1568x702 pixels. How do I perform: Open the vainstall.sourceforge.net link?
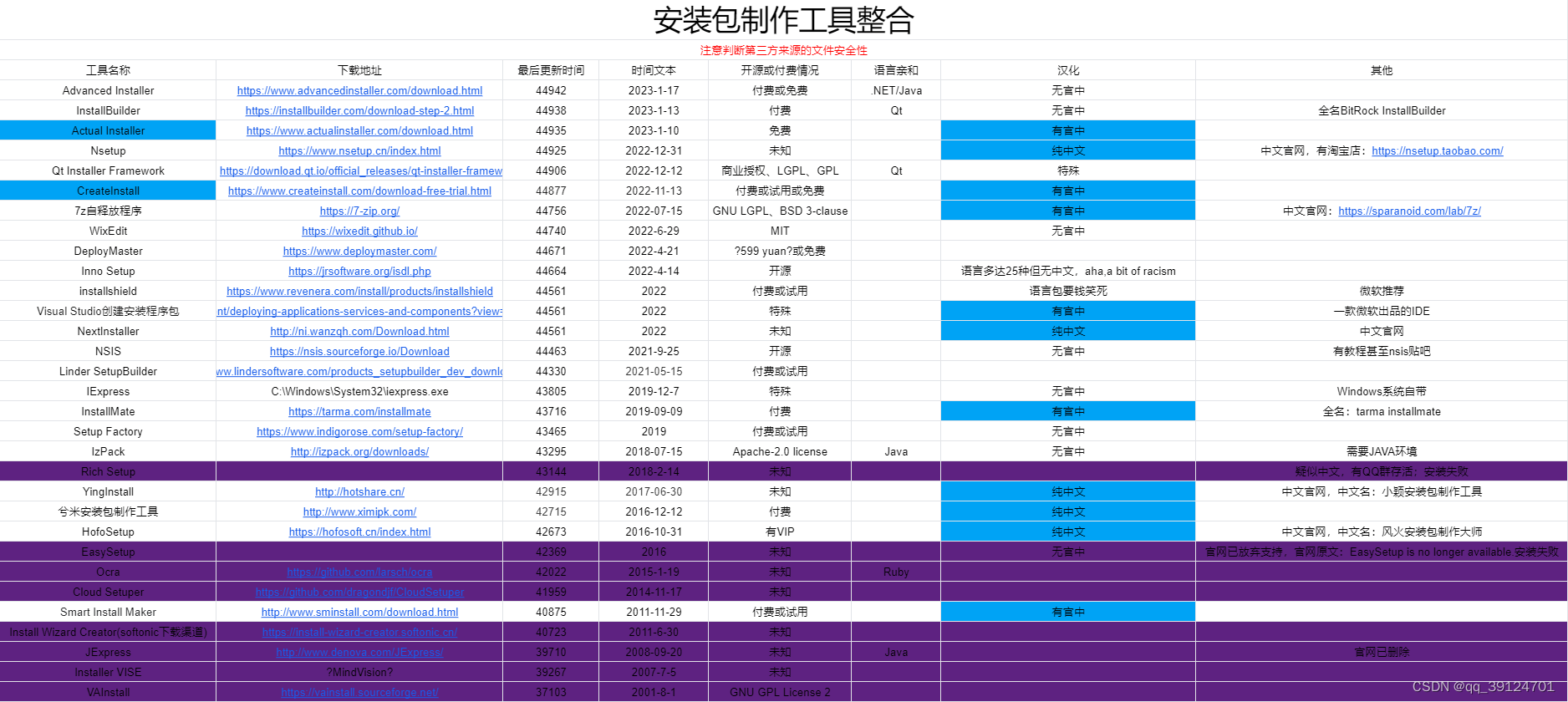pos(359,692)
